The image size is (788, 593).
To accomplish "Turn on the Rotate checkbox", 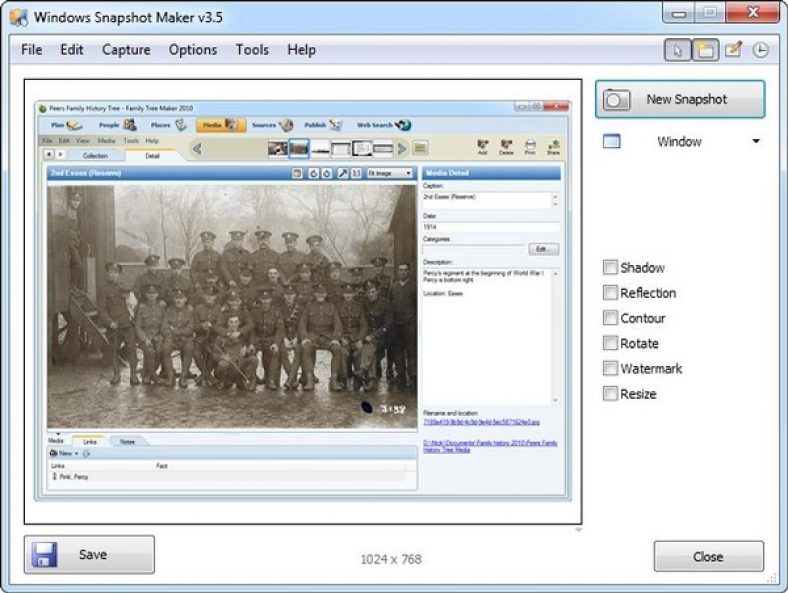I will [610, 343].
